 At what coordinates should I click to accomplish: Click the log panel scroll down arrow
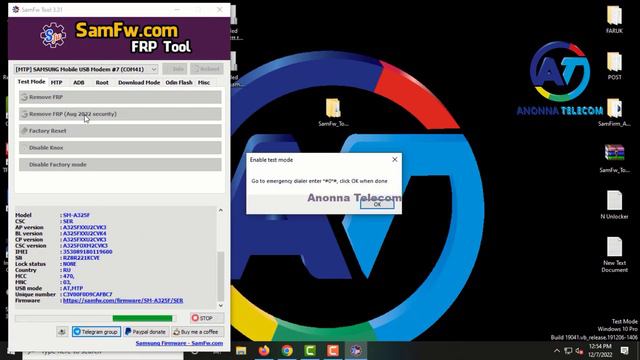[220, 305]
